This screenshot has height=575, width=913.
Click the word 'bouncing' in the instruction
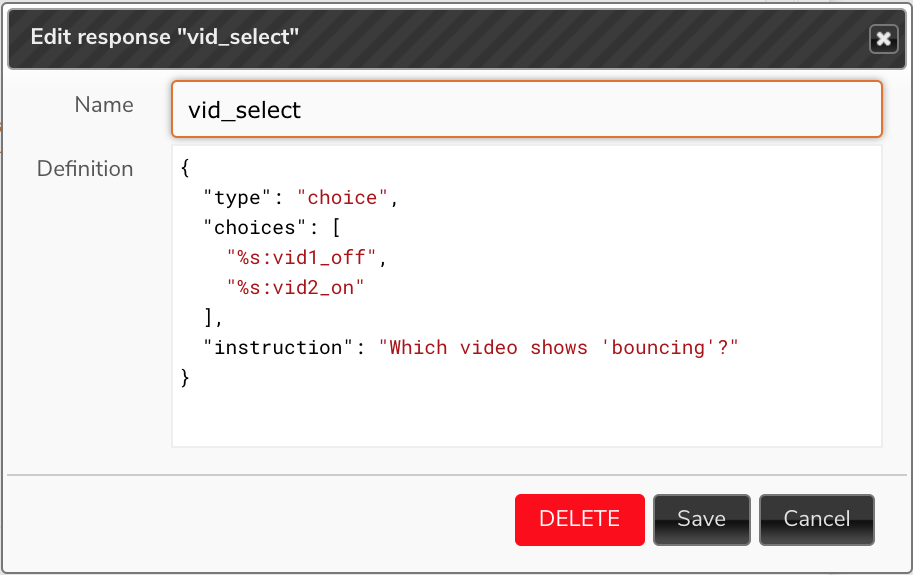pyautogui.click(x=658, y=347)
